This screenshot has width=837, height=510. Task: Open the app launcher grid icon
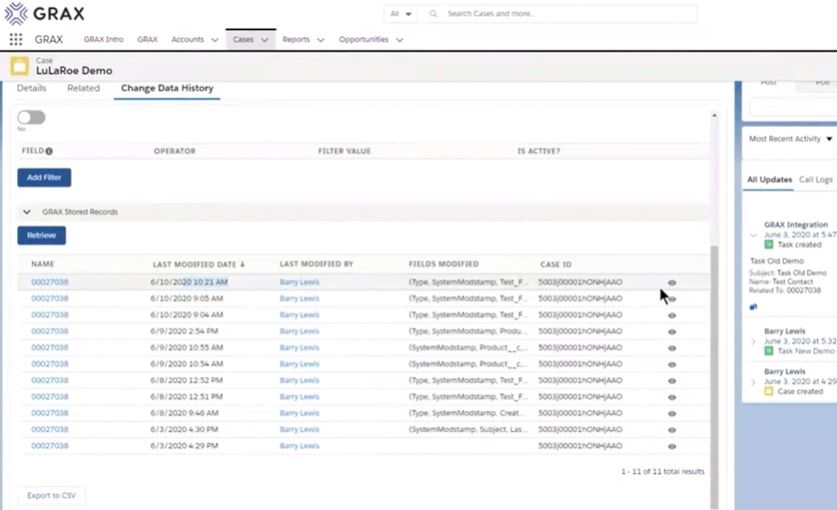16,39
